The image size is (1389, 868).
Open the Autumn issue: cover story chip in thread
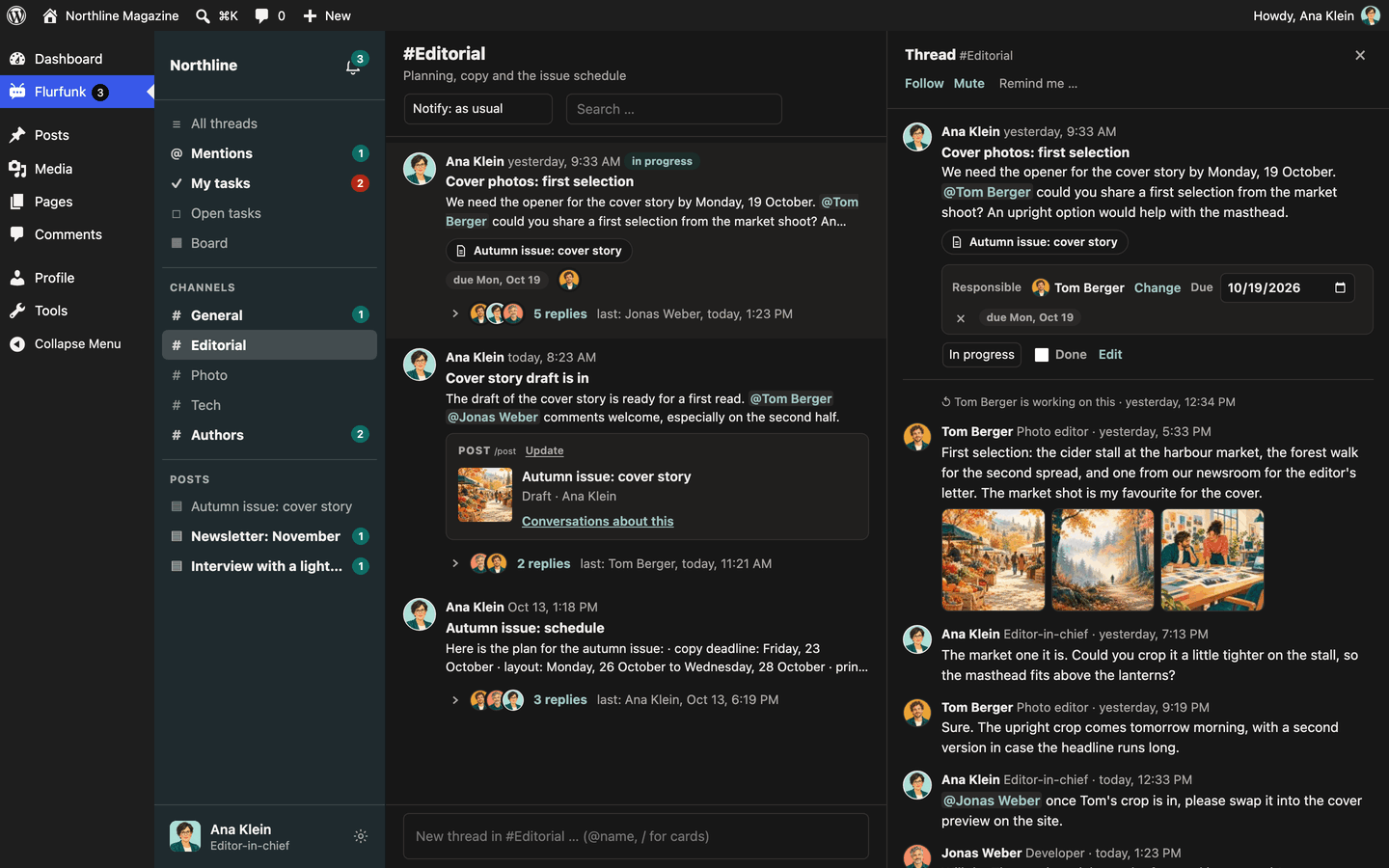(1034, 242)
